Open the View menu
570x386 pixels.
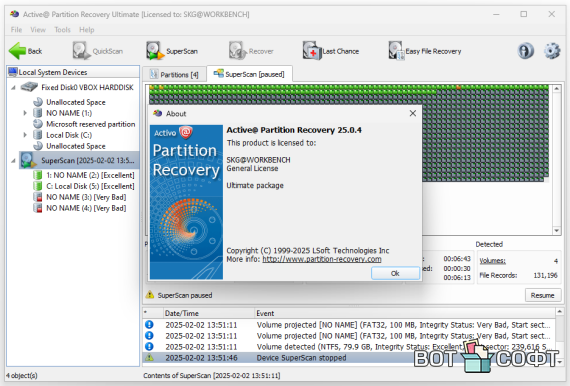[38, 30]
